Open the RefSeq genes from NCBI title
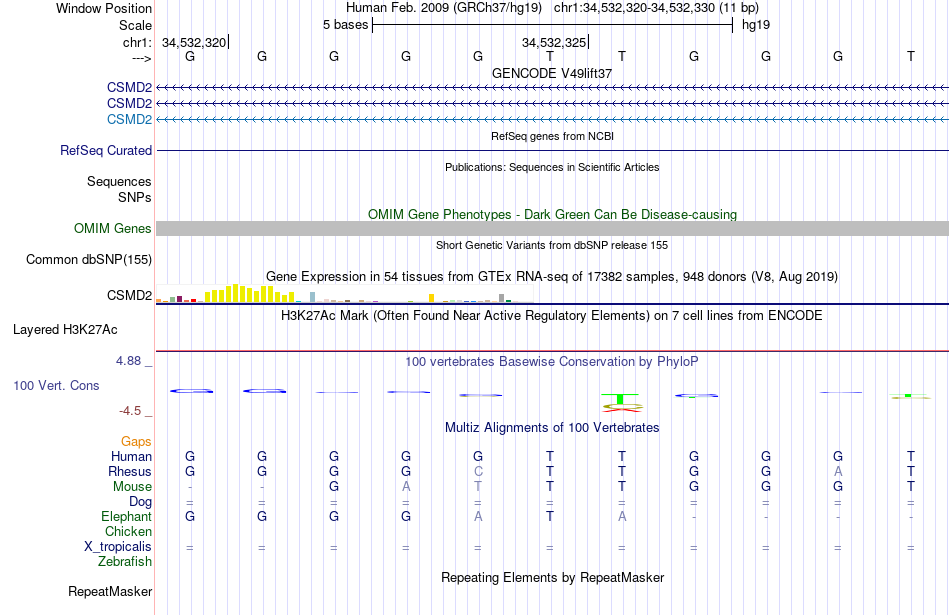The height and width of the screenshot is (615, 950). (552, 136)
